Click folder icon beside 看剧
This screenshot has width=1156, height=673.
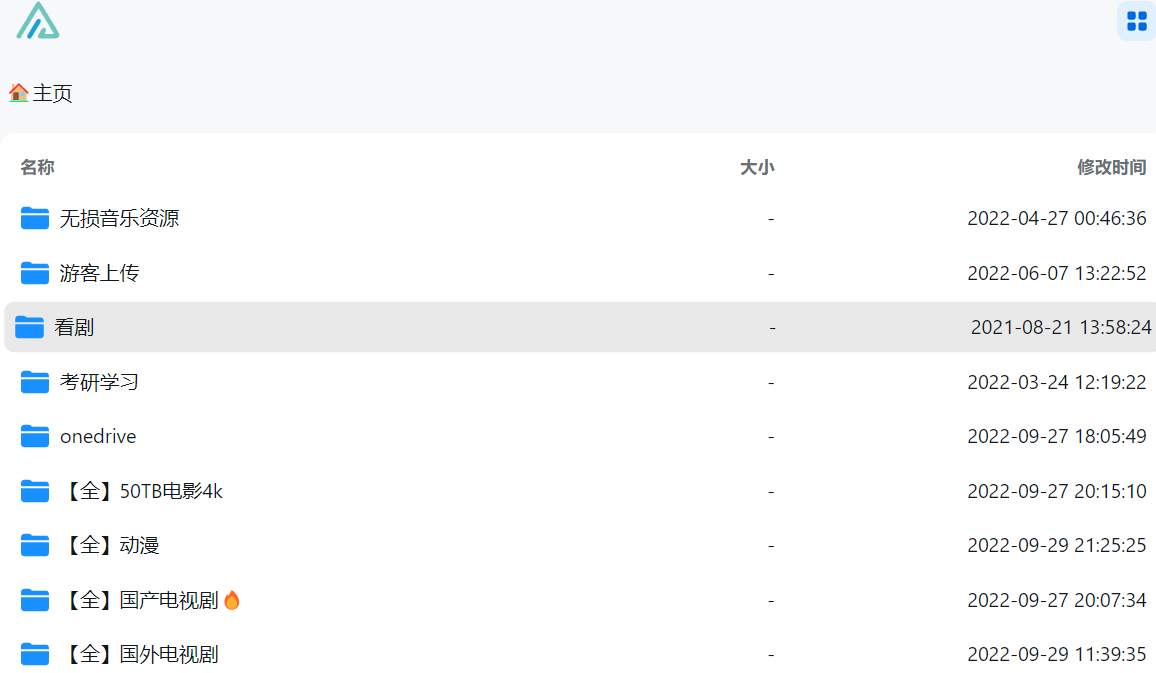coord(30,327)
